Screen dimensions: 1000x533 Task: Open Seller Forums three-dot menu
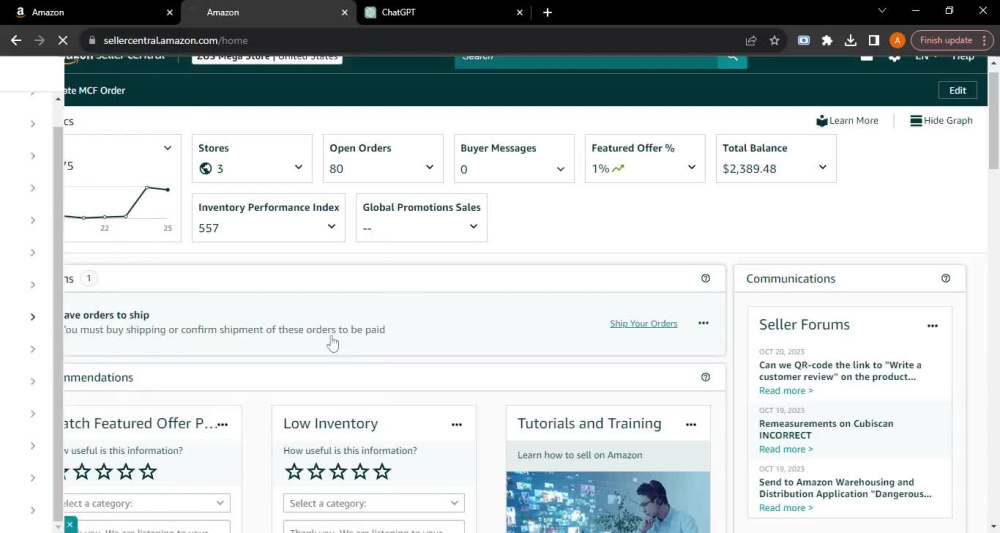(932, 326)
